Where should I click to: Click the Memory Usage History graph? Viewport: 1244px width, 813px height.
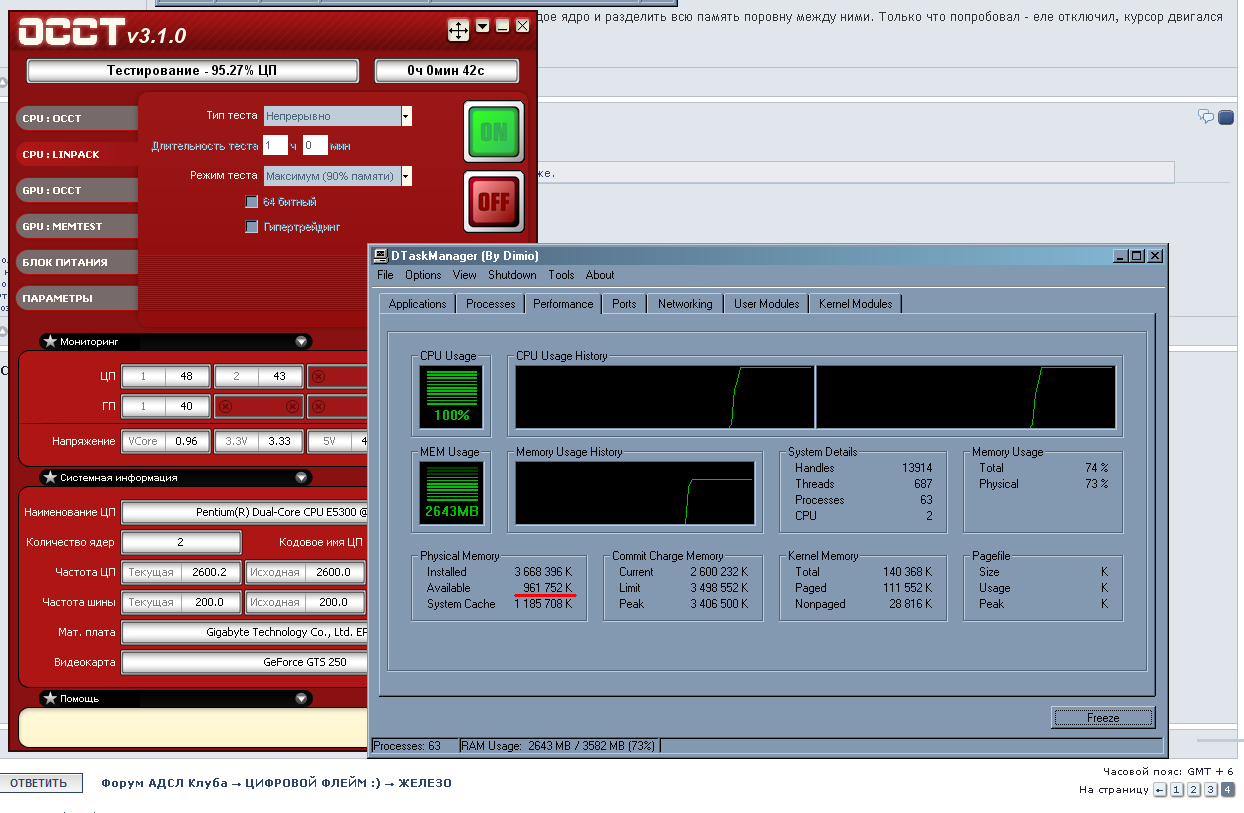tap(635, 493)
